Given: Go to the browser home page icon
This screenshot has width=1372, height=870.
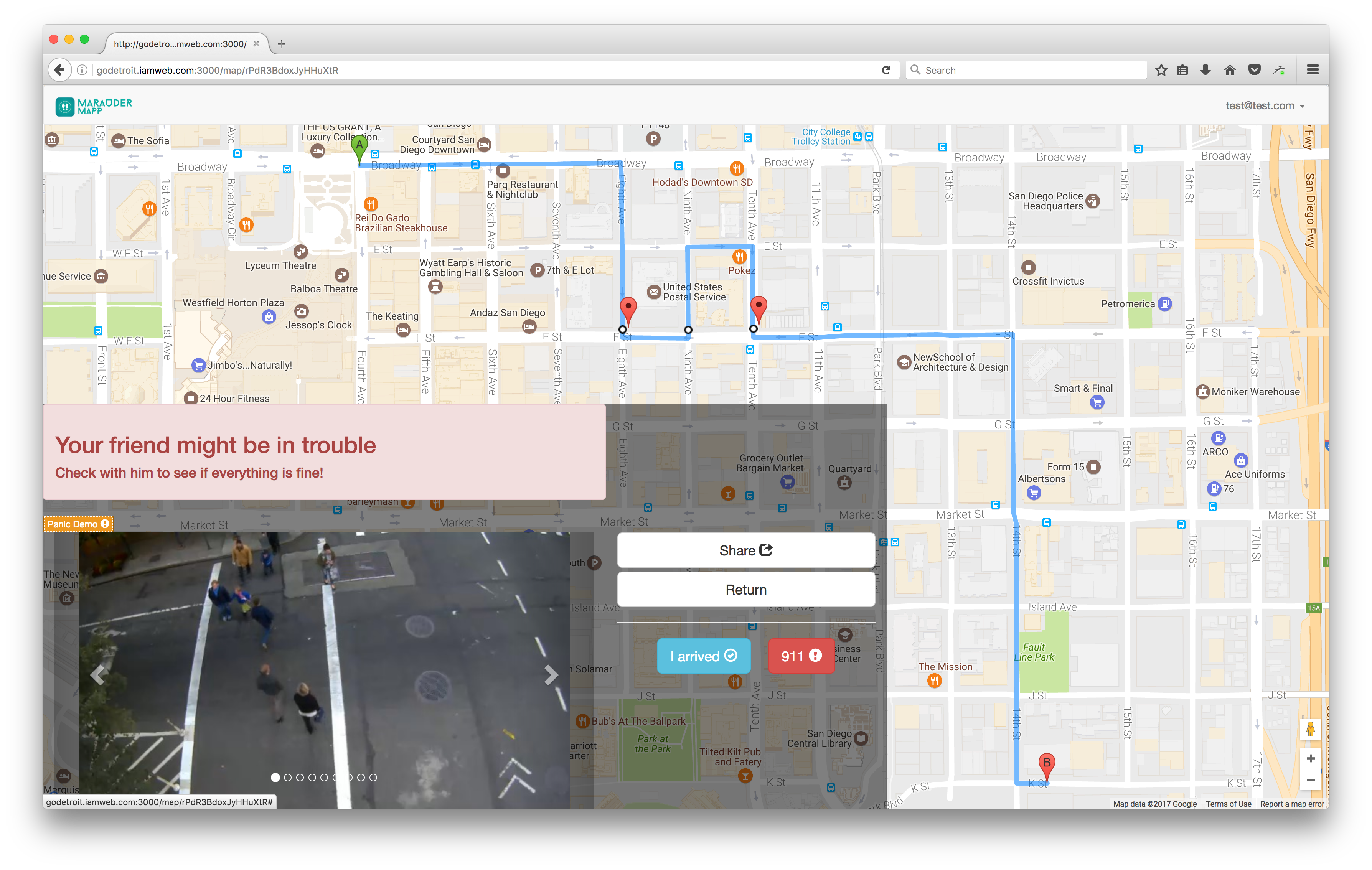Looking at the screenshot, I should [x=1230, y=70].
